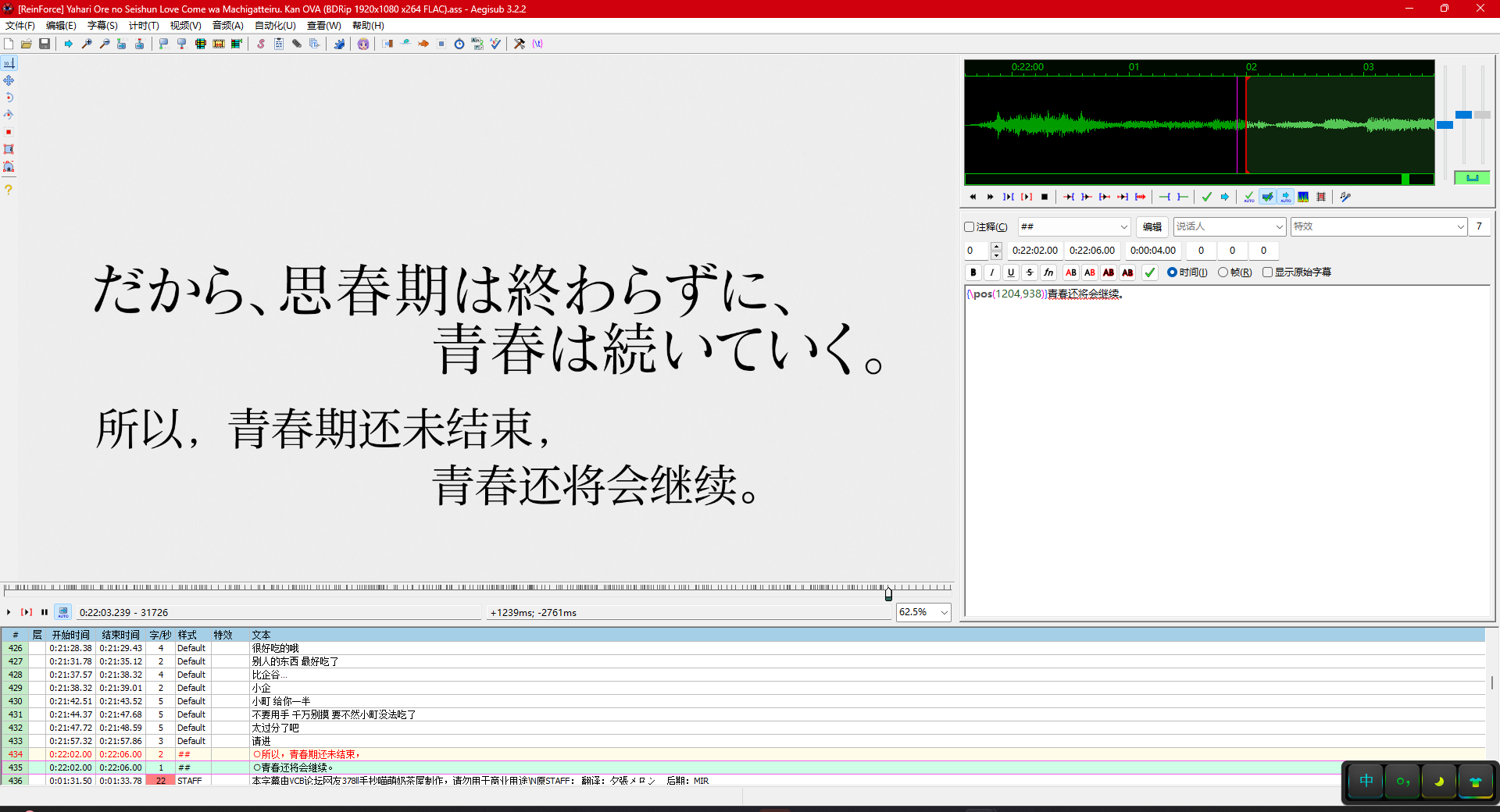The height and width of the screenshot is (812, 1500).
Task: Zoom out video with magnifier minus
Action: click(x=105, y=44)
